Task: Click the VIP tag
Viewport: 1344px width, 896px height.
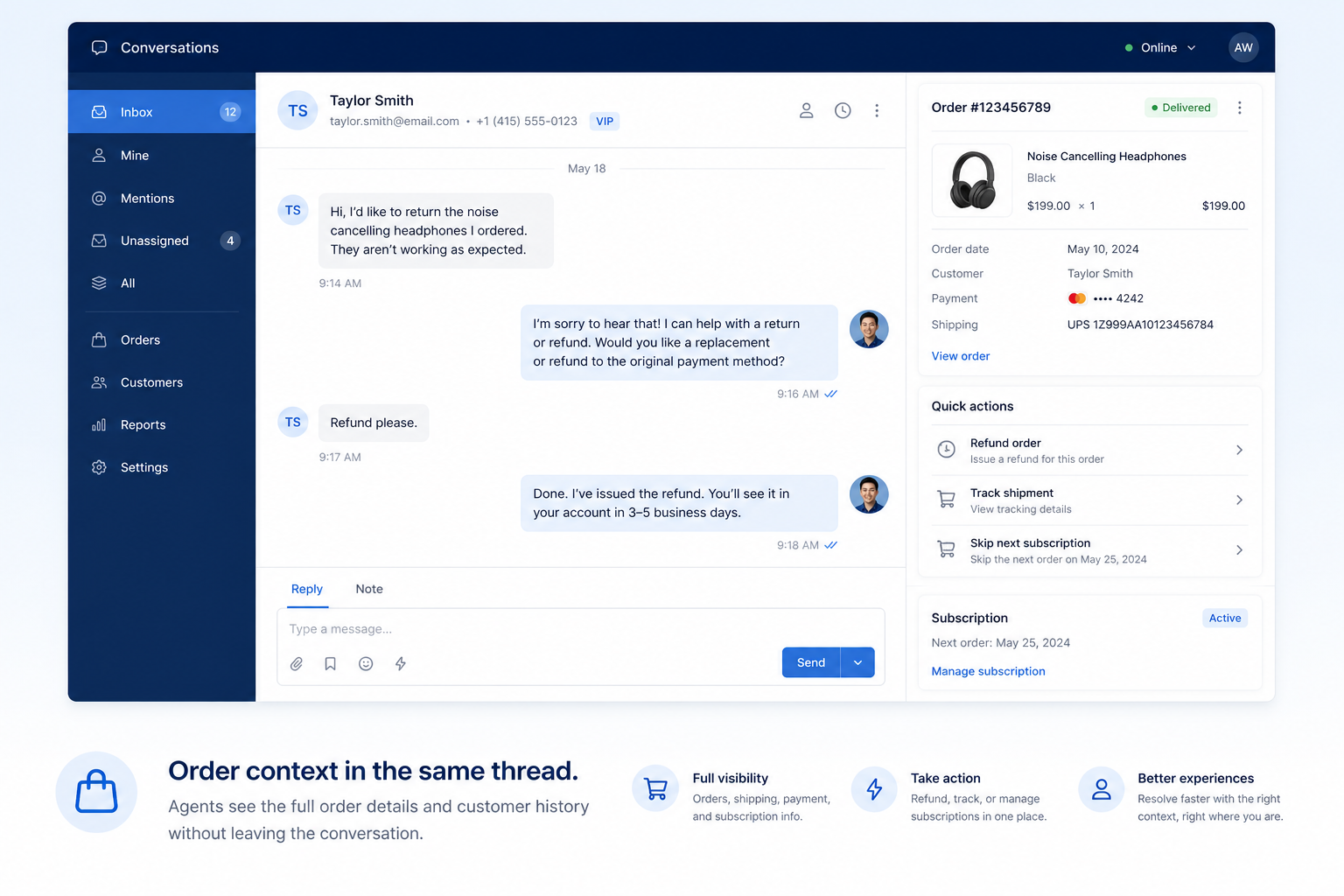Action: (x=605, y=121)
